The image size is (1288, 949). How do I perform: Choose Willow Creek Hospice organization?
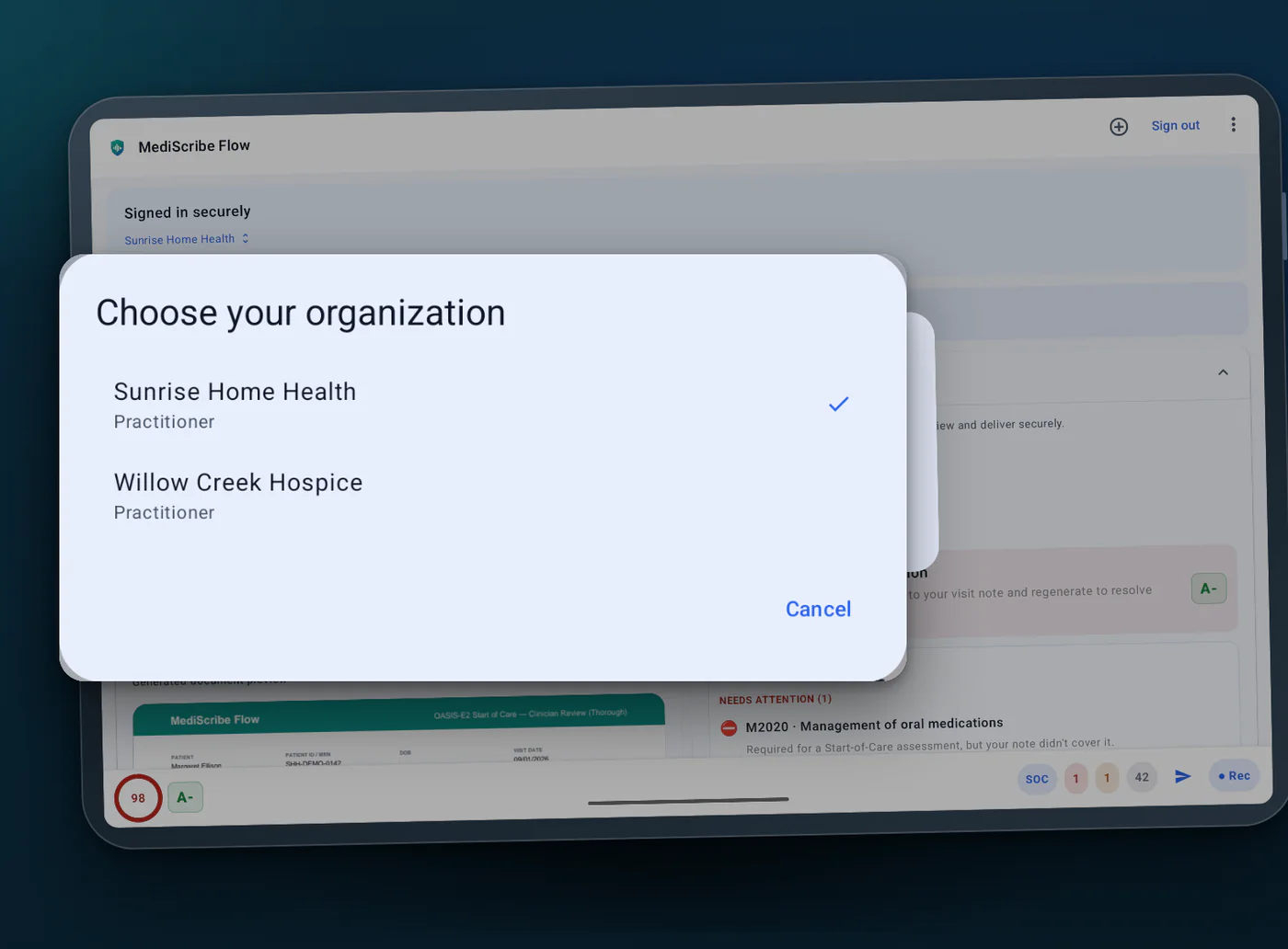[482, 497]
